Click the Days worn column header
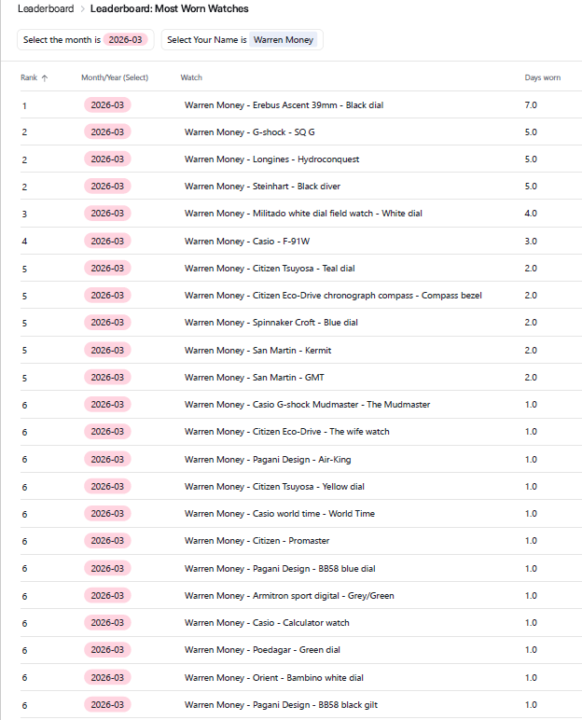Viewport: 582px width, 720px height. pyautogui.click(x=542, y=78)
